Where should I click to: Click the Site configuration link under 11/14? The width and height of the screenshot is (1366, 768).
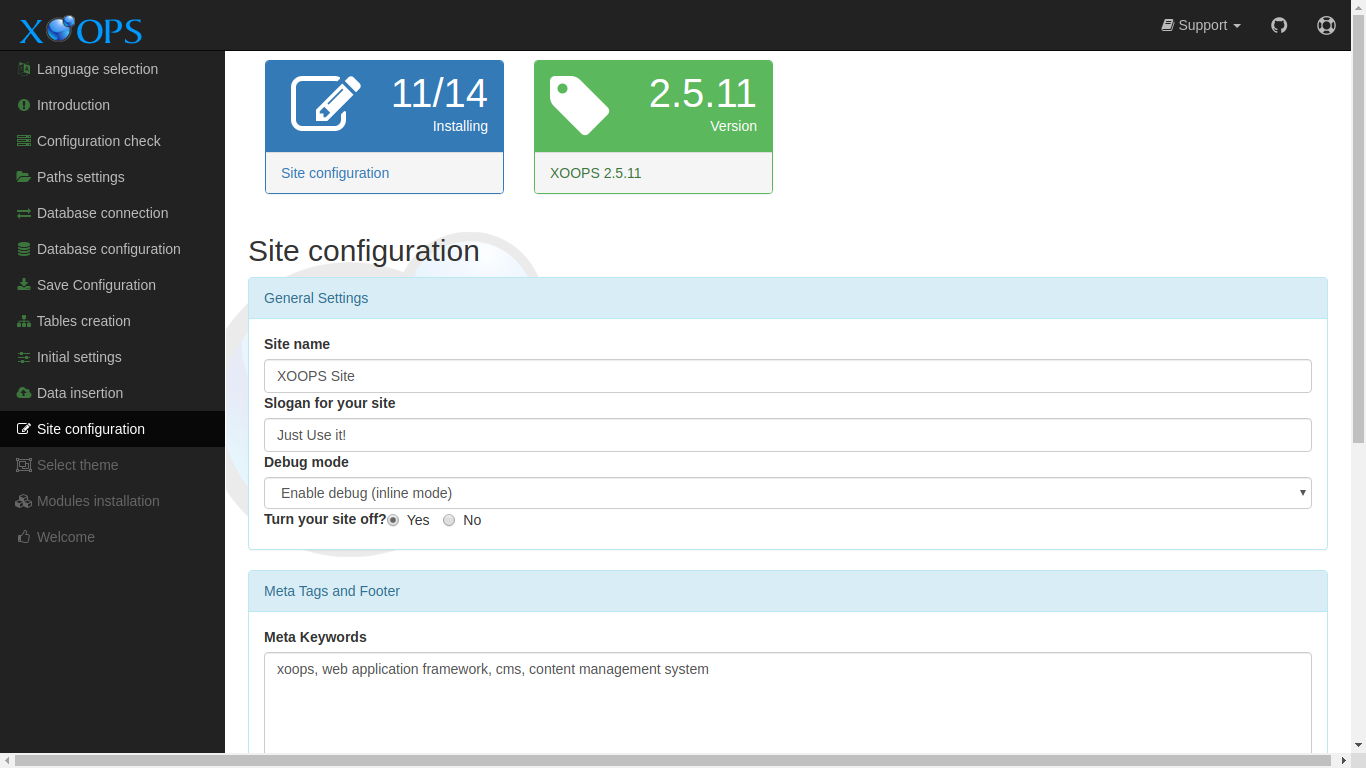(x=334, y=173)
